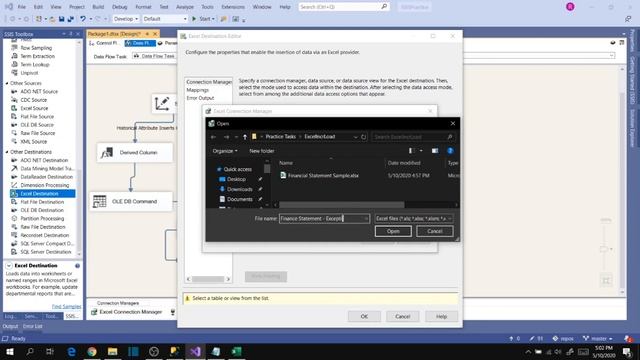This screenshot has width=640, height=360.
Task: Open Quick access in navigation pane
Action: coord(238,169)
